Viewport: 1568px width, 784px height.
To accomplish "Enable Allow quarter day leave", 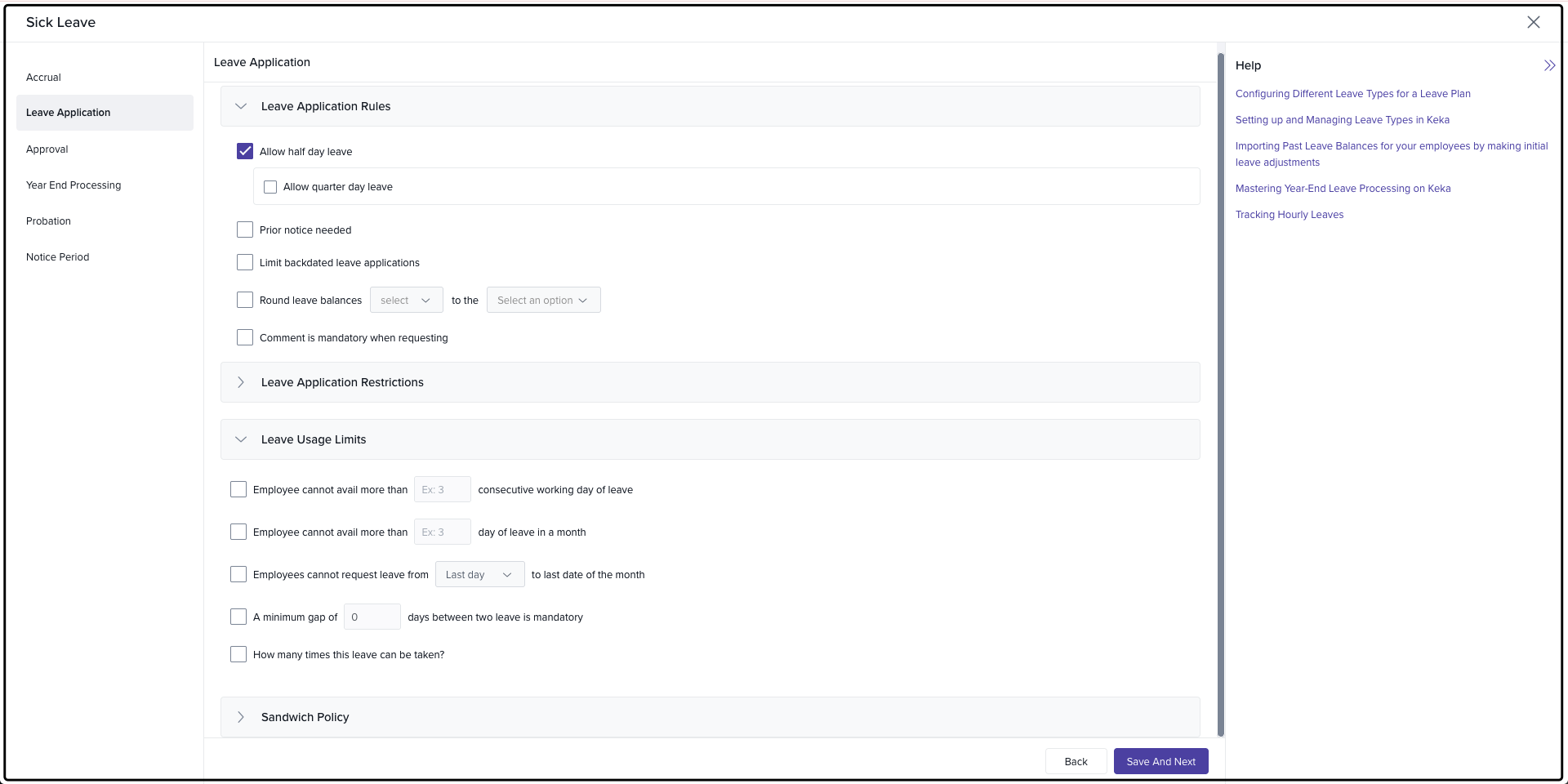I will point(270,187).
